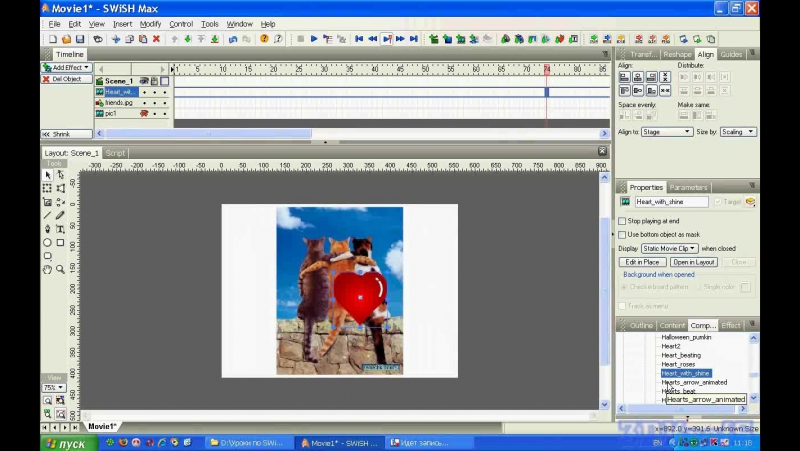The height and width of the screenshot is (451, 800).
Task: Click the Copy toolbar icon
Action: pyautogui.click(x=130, y=39)
